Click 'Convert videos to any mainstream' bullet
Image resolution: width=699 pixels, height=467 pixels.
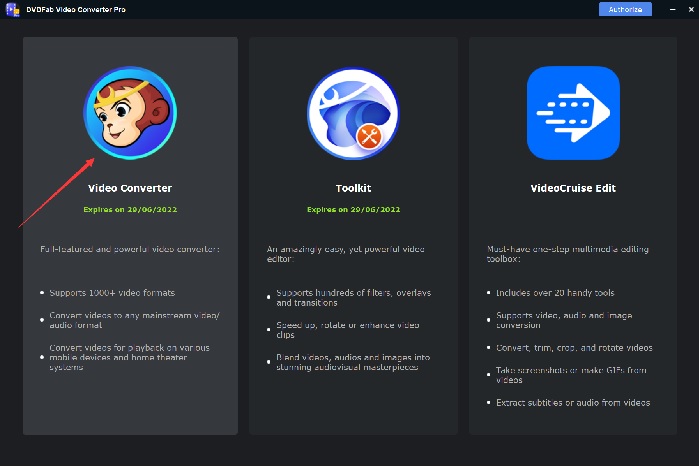click(x=134, y=320)
